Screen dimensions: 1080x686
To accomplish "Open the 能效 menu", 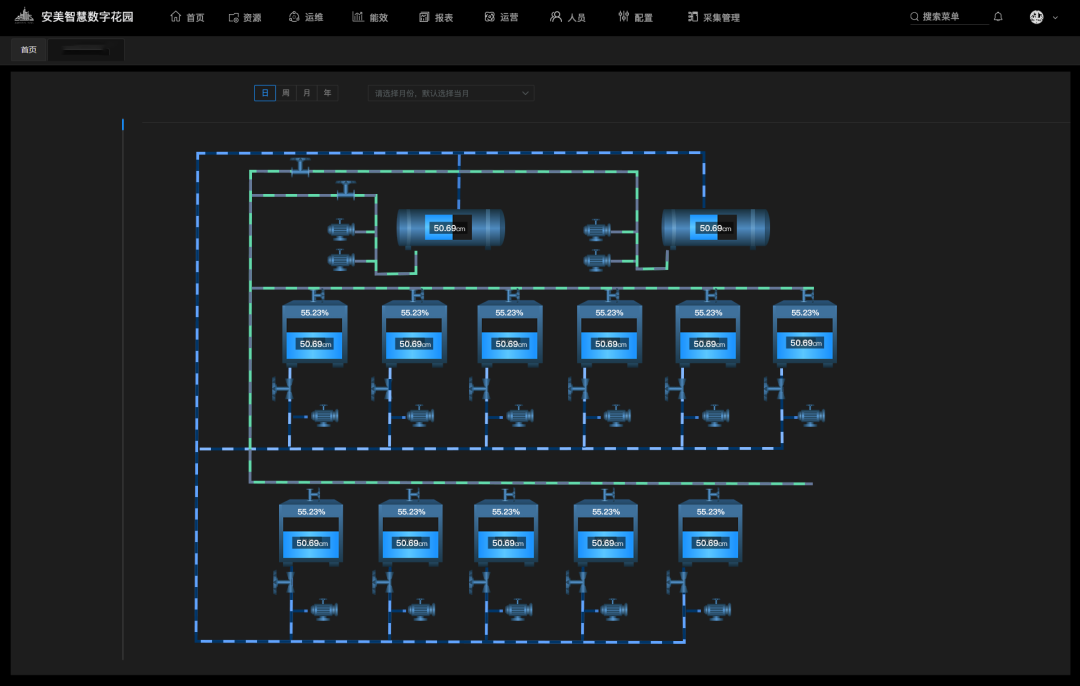I will 370,17.
